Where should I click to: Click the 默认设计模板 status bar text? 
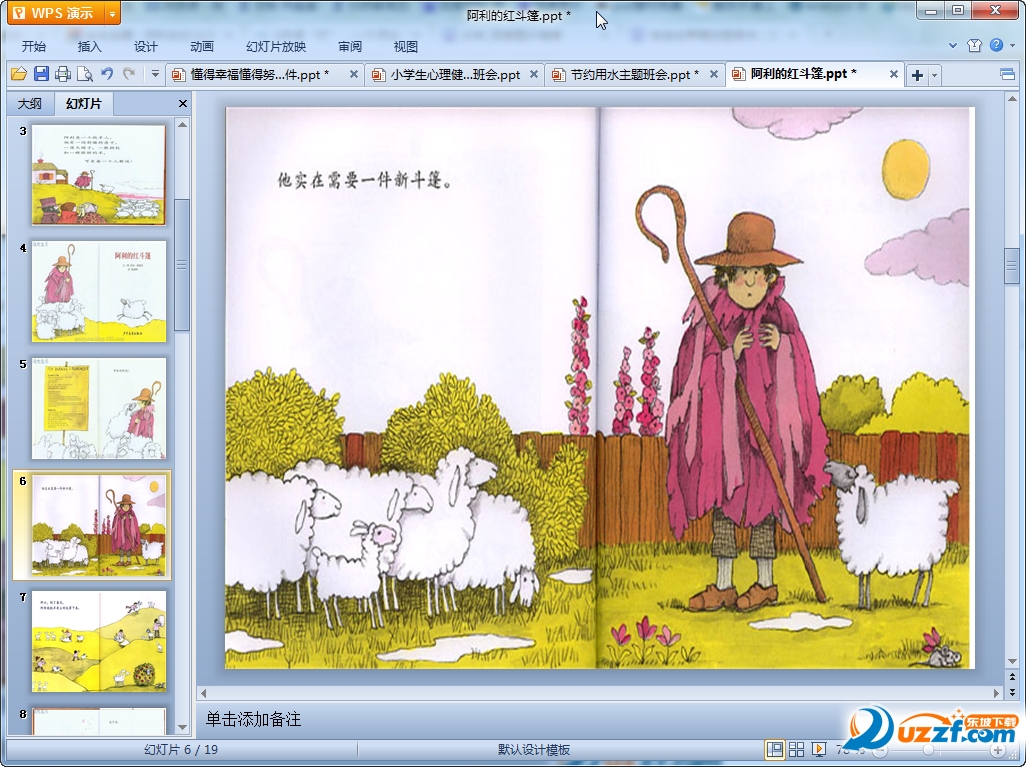click(x=534, y=749)
